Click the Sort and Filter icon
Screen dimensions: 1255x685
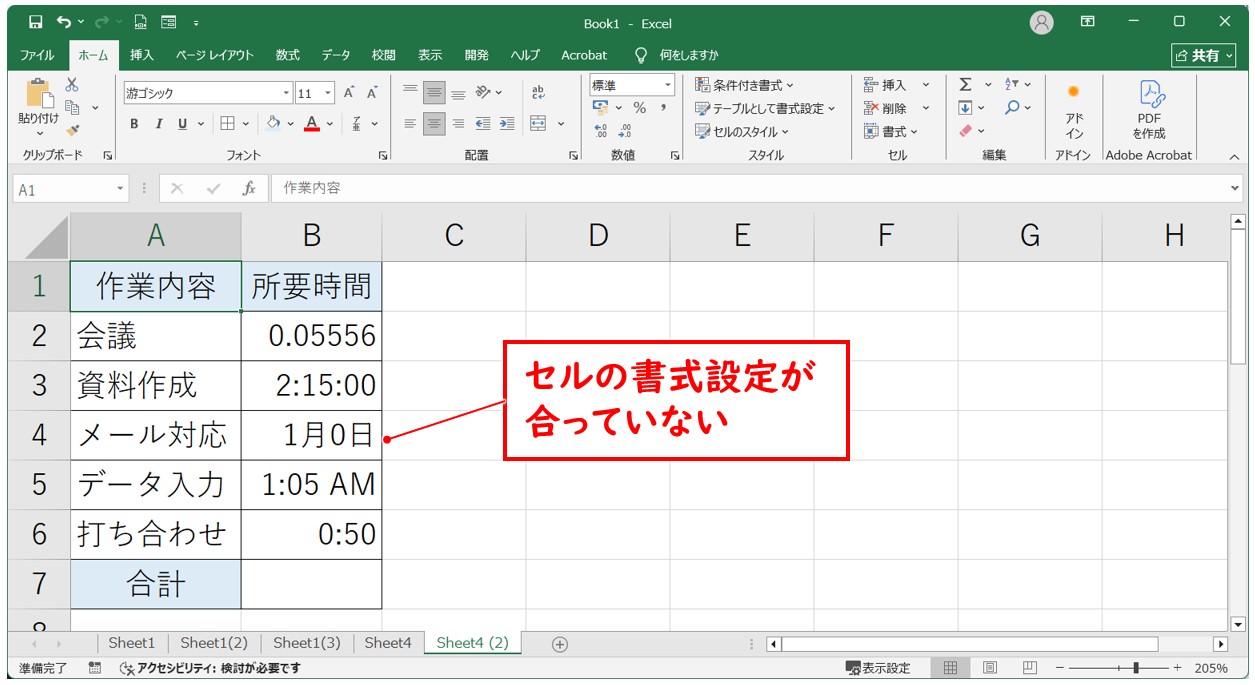pyautogui.click(x=1012, y=85)
